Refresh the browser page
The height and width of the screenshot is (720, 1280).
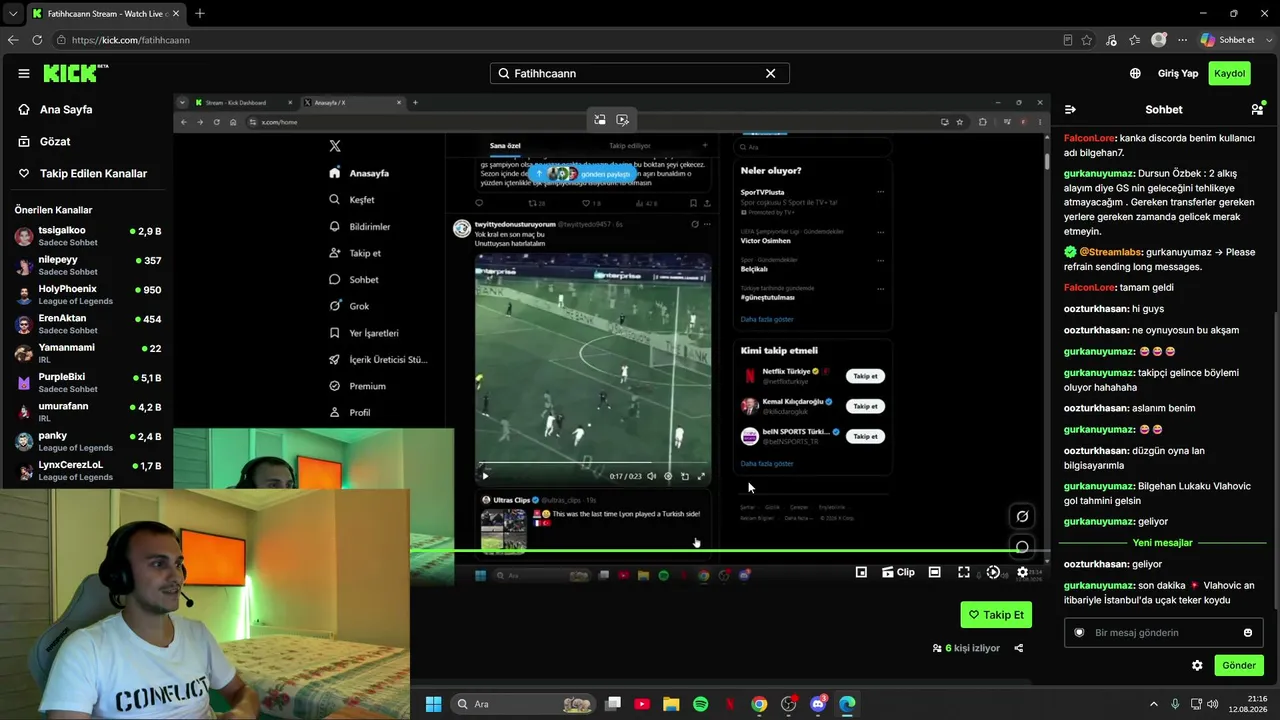pyautogui.click(x=37, y=40)
